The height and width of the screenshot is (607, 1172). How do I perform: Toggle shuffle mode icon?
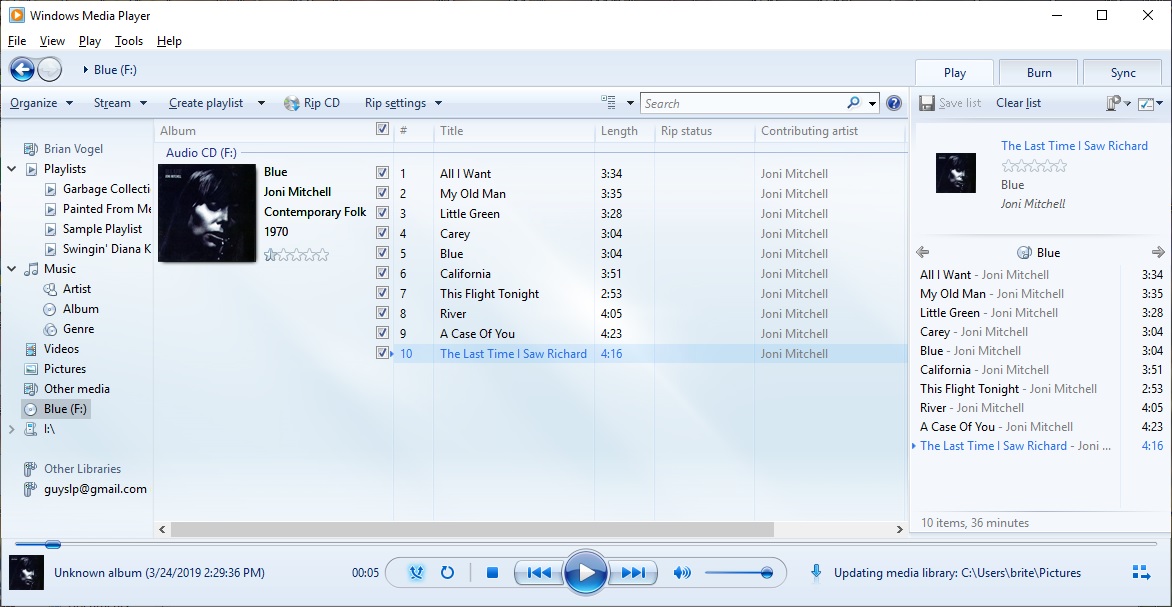point(417,573)
